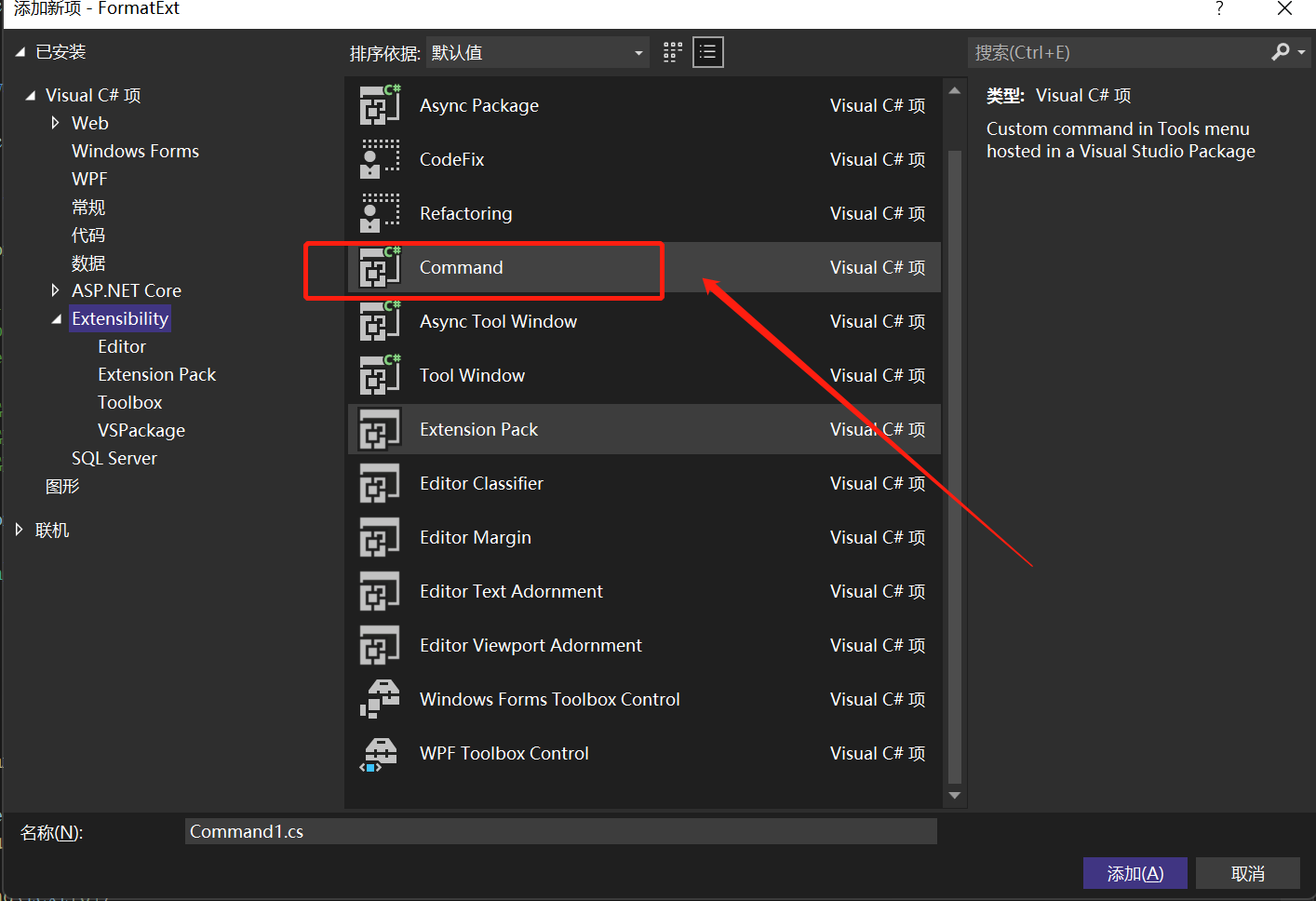
Task: Collapse the 已安装 section
Action: [20, 53]
